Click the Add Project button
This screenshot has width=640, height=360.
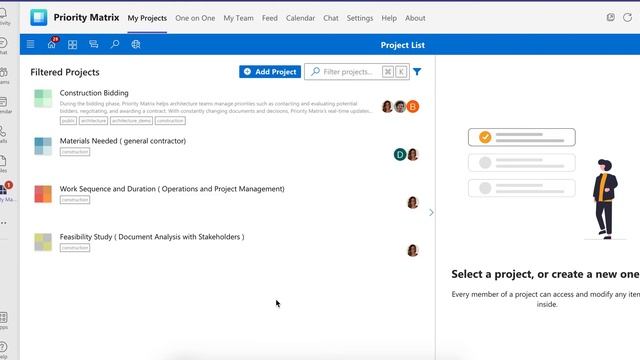coord(270,72)
